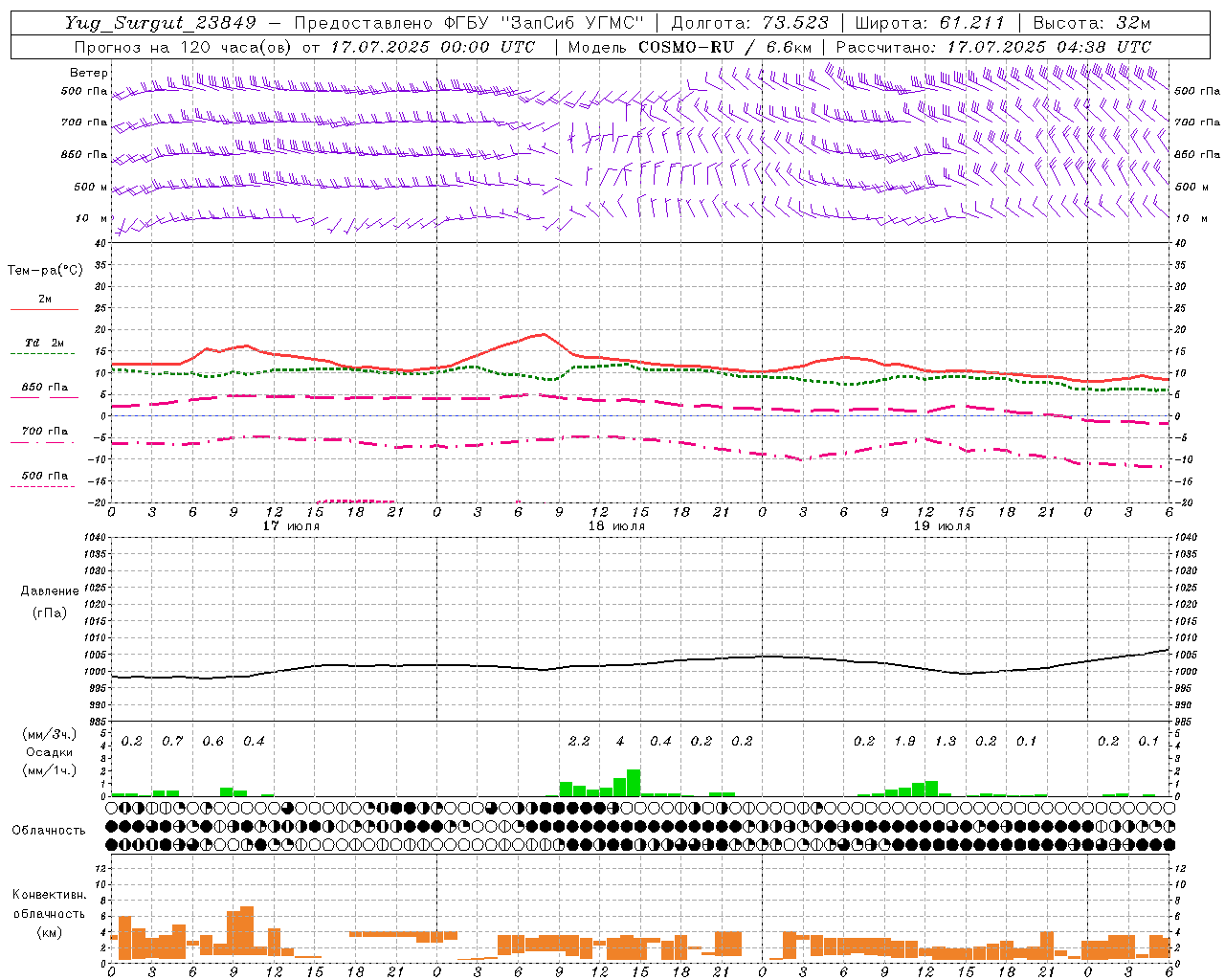Click the (мм/1ч.) precipitation unit label
Viewport: 1225px width, 980px height.
click(48, 770)
